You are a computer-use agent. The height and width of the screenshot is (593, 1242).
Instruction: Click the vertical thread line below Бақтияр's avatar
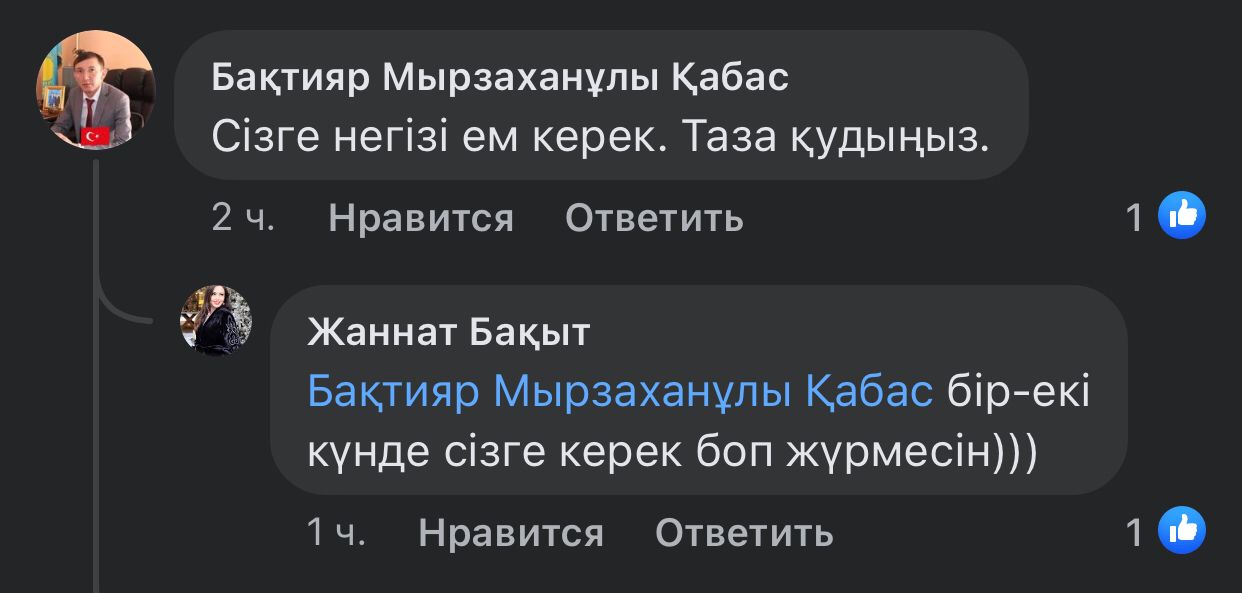[96, 420]
